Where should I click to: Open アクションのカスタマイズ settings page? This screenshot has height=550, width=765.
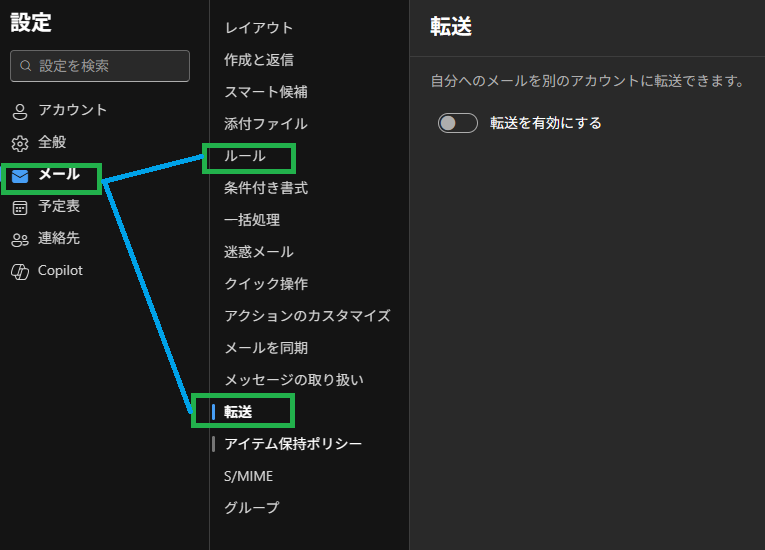point(307,316)
